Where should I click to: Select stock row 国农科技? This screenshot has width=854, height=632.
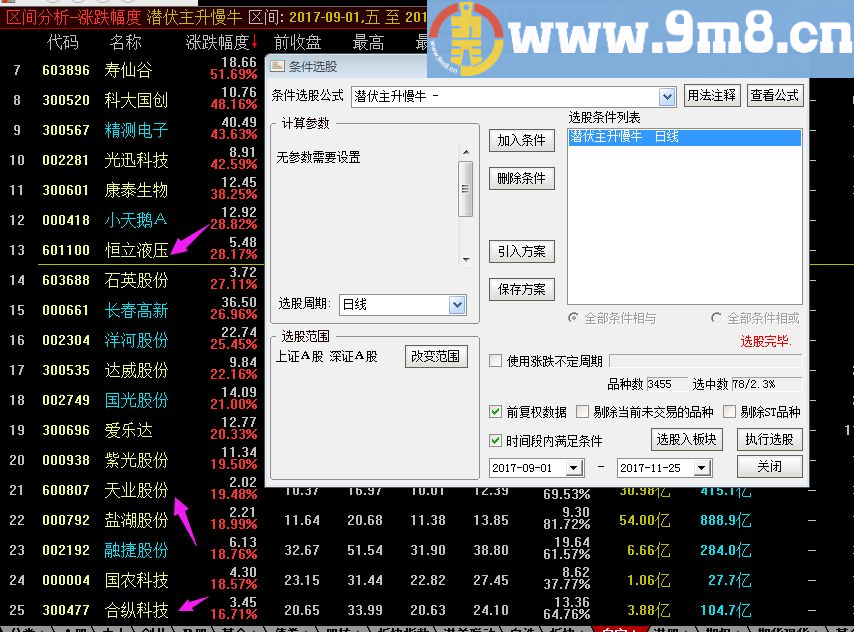136,580
